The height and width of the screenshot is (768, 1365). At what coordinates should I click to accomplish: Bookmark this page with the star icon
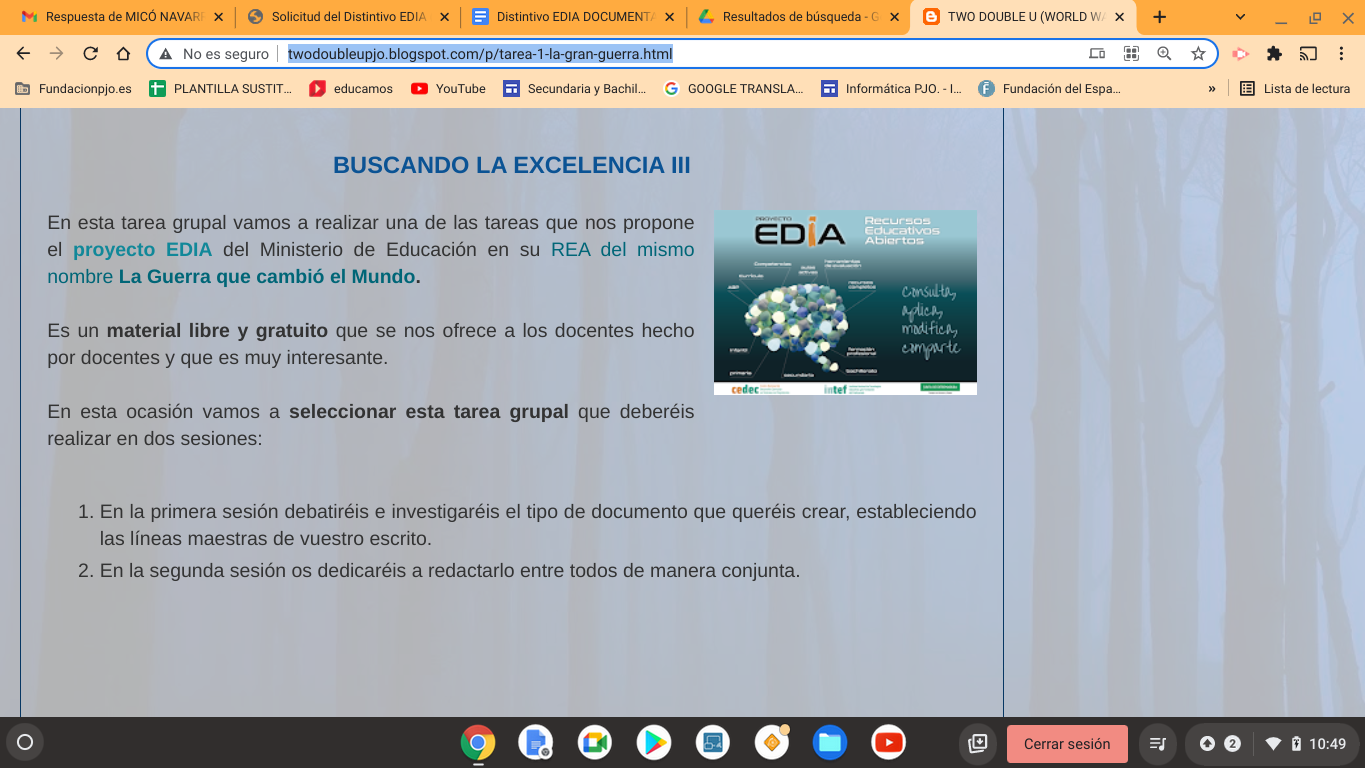1196,54
